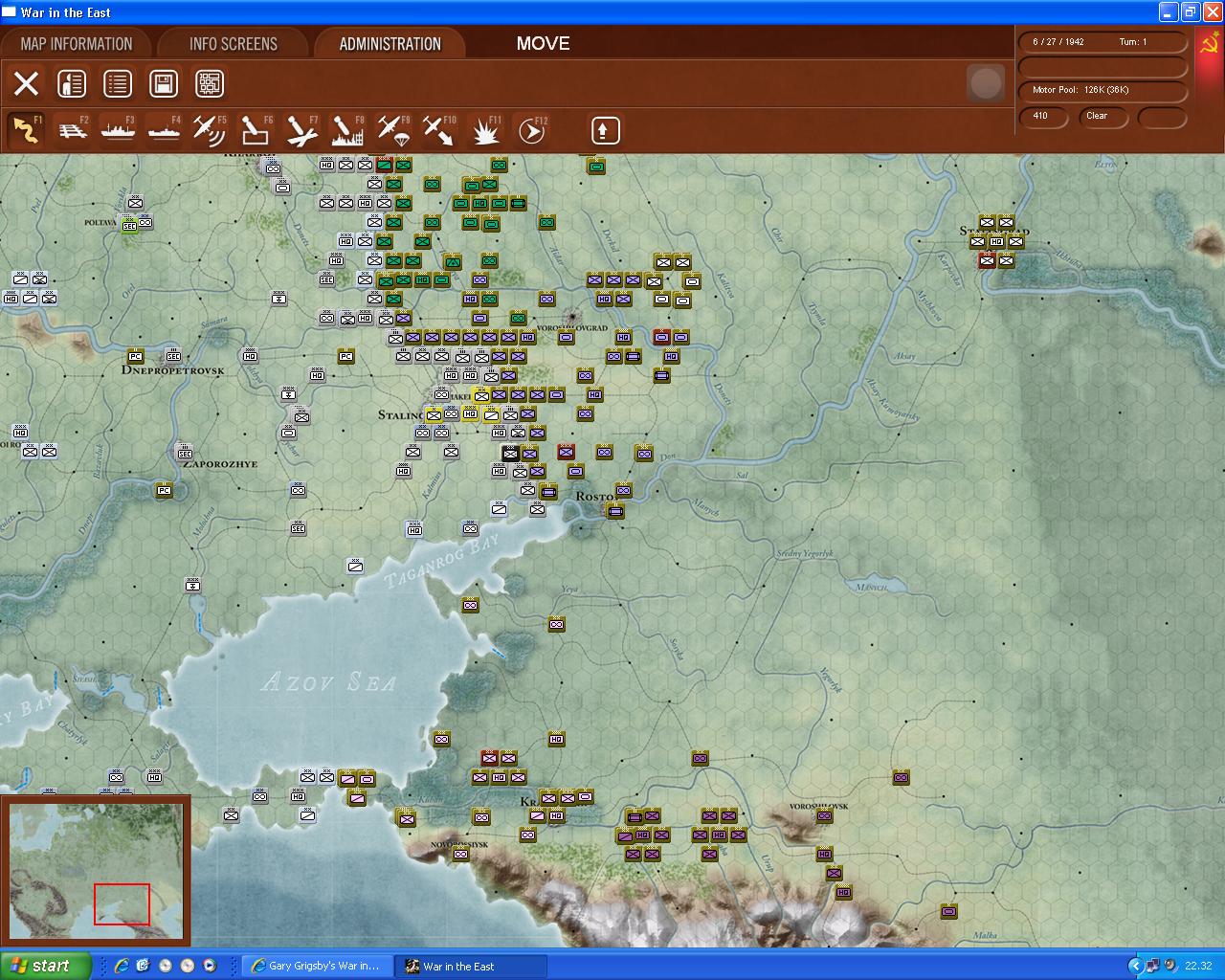This screenshot has width=1225, height=980.
Task: Launch Internet Explorer from quick launch
Action: point(122,966)
